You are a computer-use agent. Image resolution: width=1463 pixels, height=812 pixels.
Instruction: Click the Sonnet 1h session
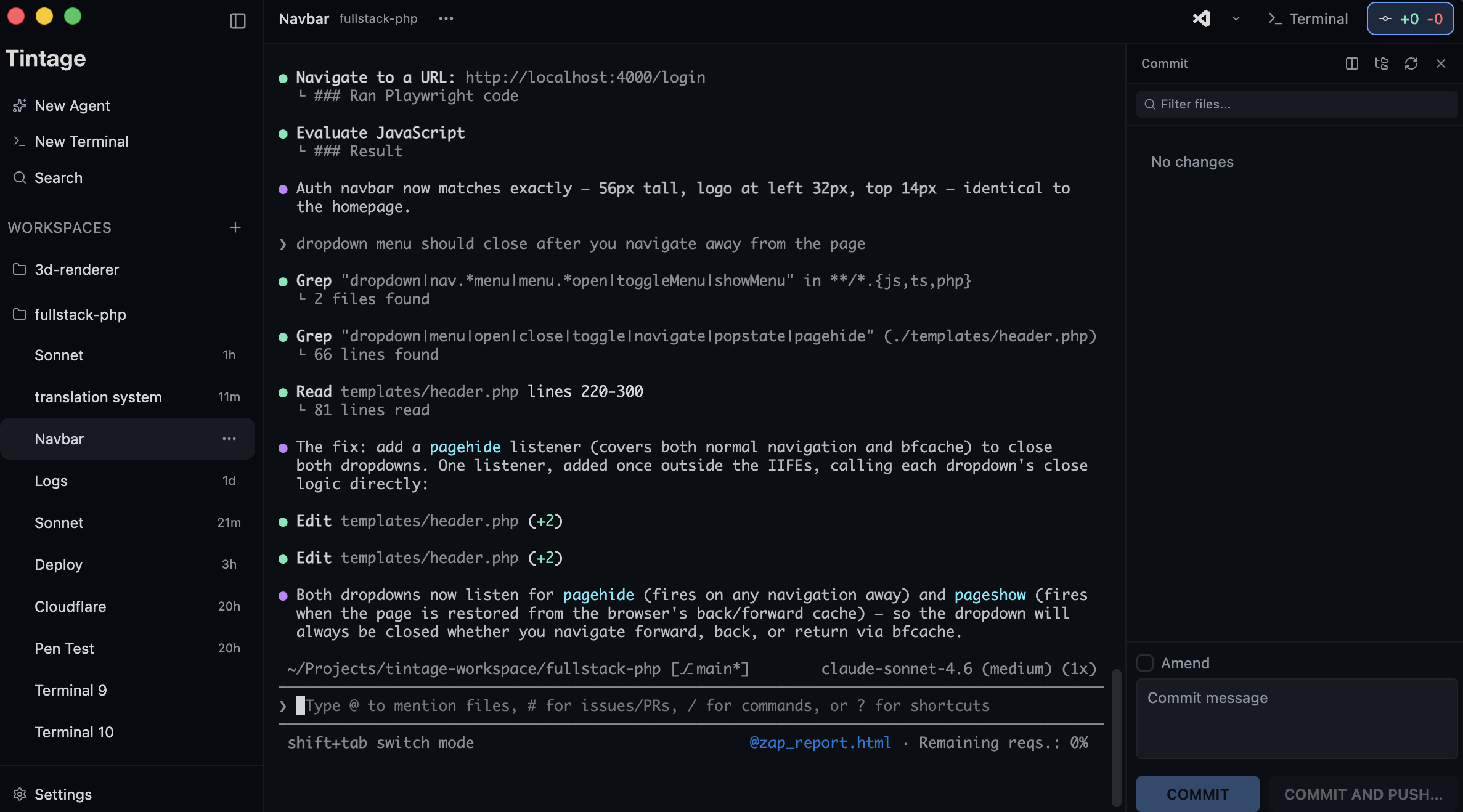[x=128, y=355]
